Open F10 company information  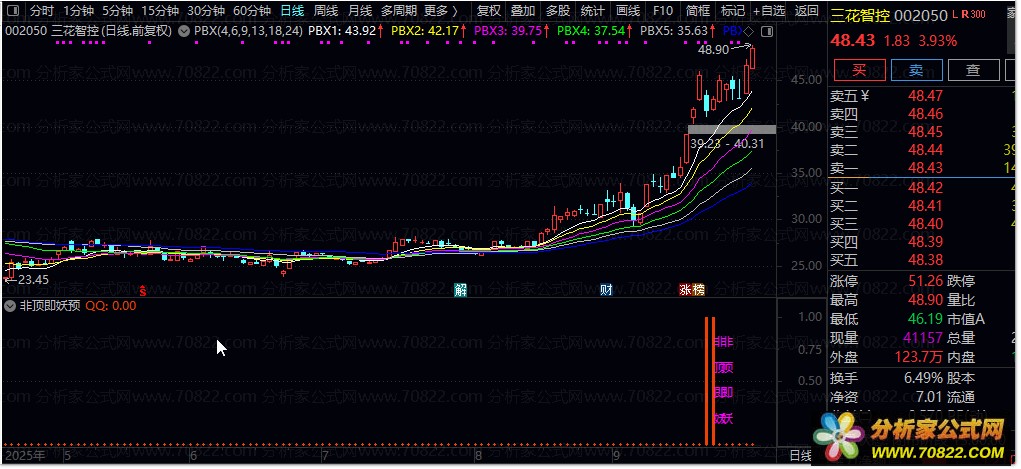[x=663, y=10]
